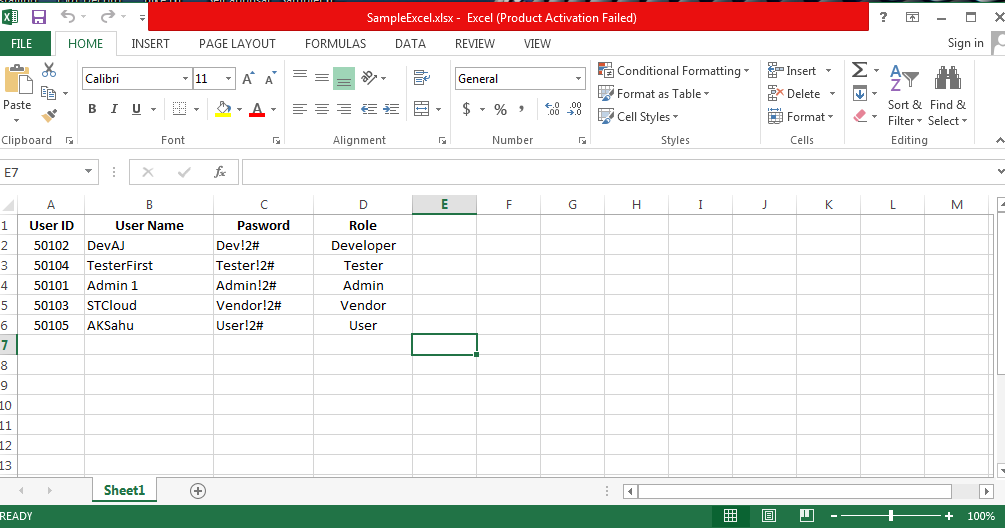
Task: Click the Copy icon in Clipboard group
Action: click(x=49, y=93)
